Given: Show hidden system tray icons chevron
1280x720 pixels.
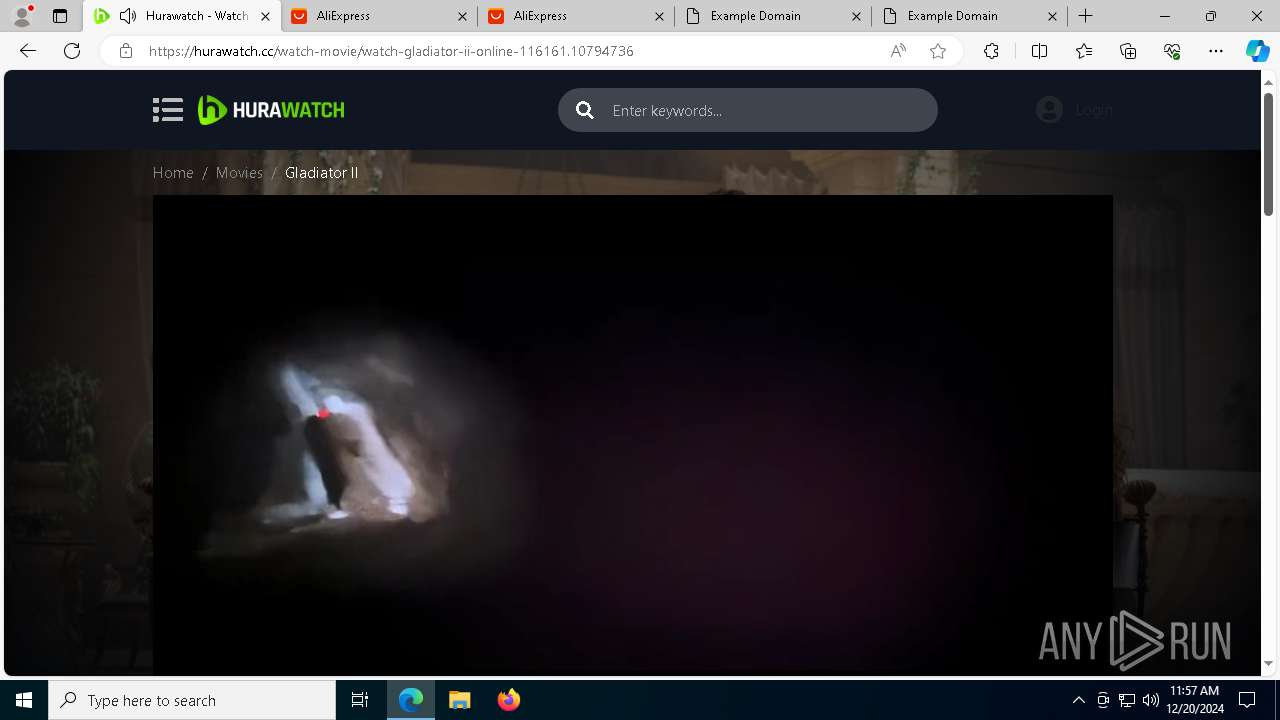Looking at the screenshot, I should pyautogui.click(x=1078, y=700).
